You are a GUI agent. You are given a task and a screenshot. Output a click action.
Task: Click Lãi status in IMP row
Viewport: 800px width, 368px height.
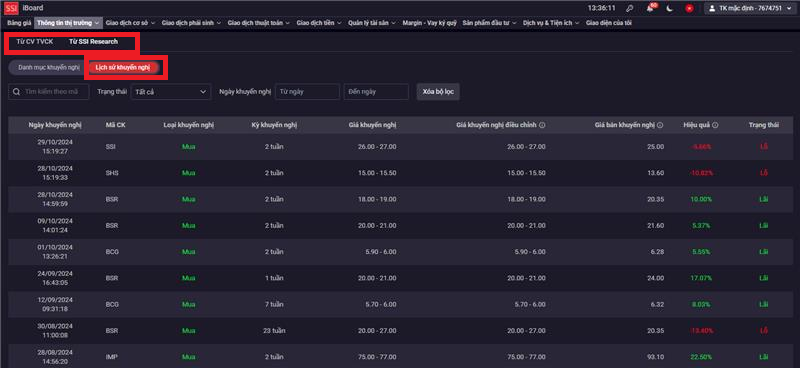764,357
